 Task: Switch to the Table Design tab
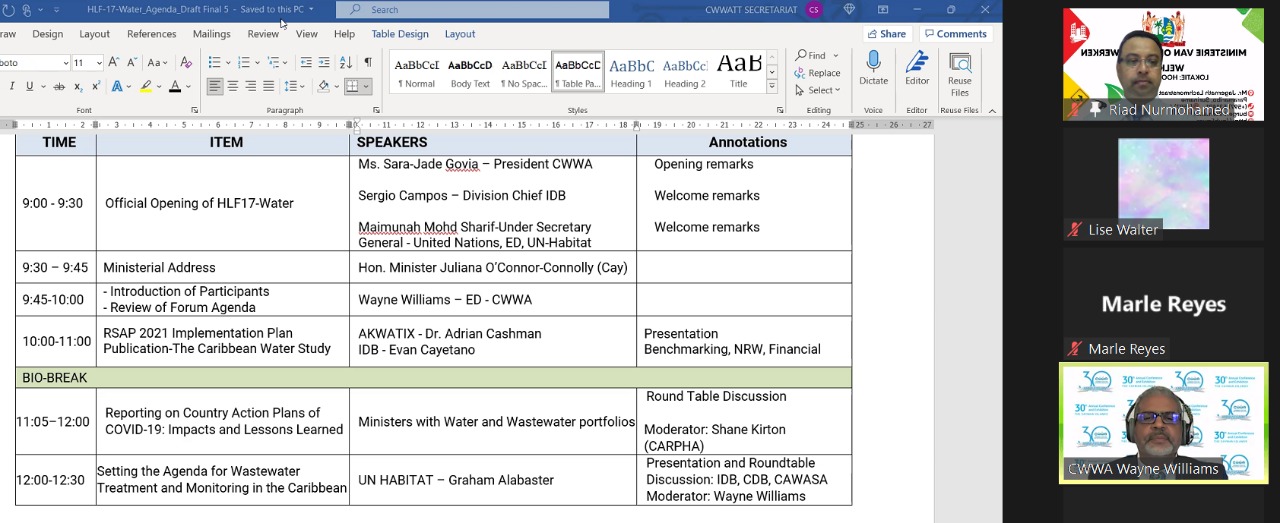click(400, 34)
